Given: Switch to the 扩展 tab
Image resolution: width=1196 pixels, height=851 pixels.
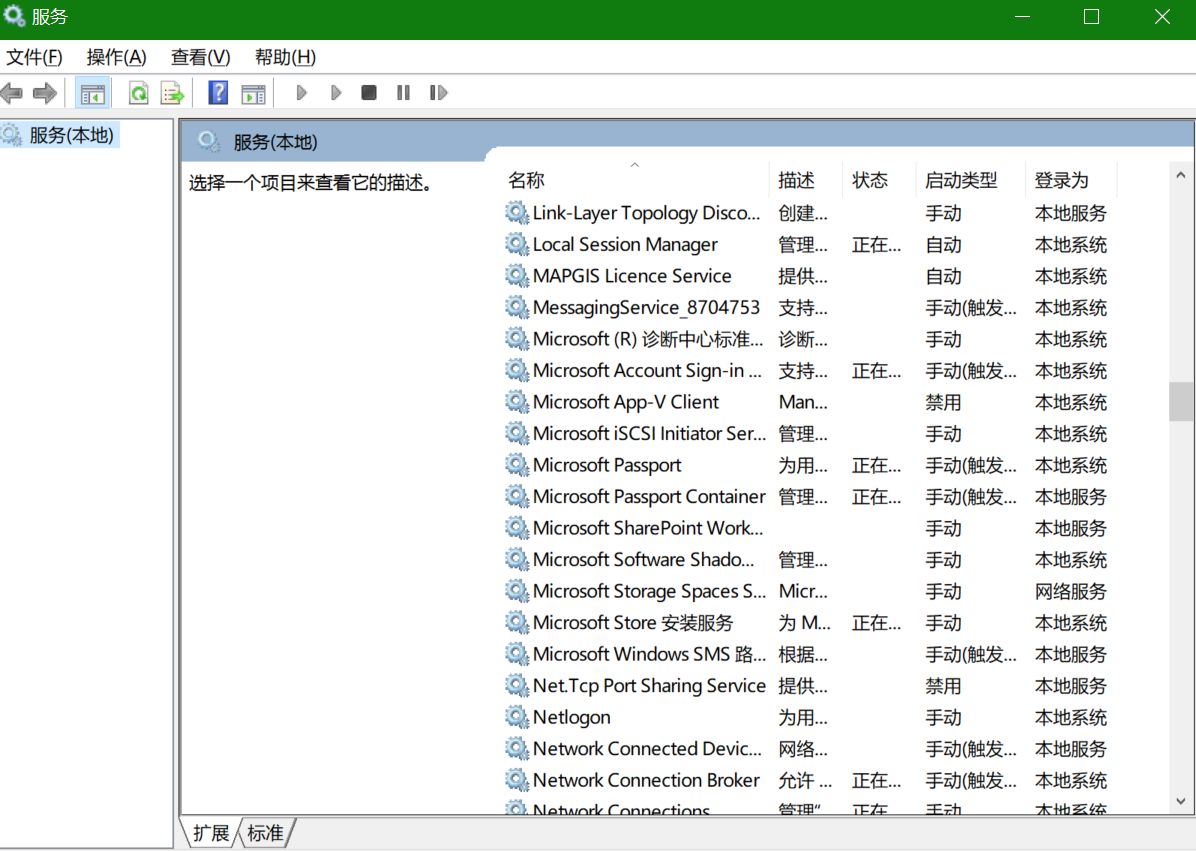Looking at the screenshot, I should [211, 833].
